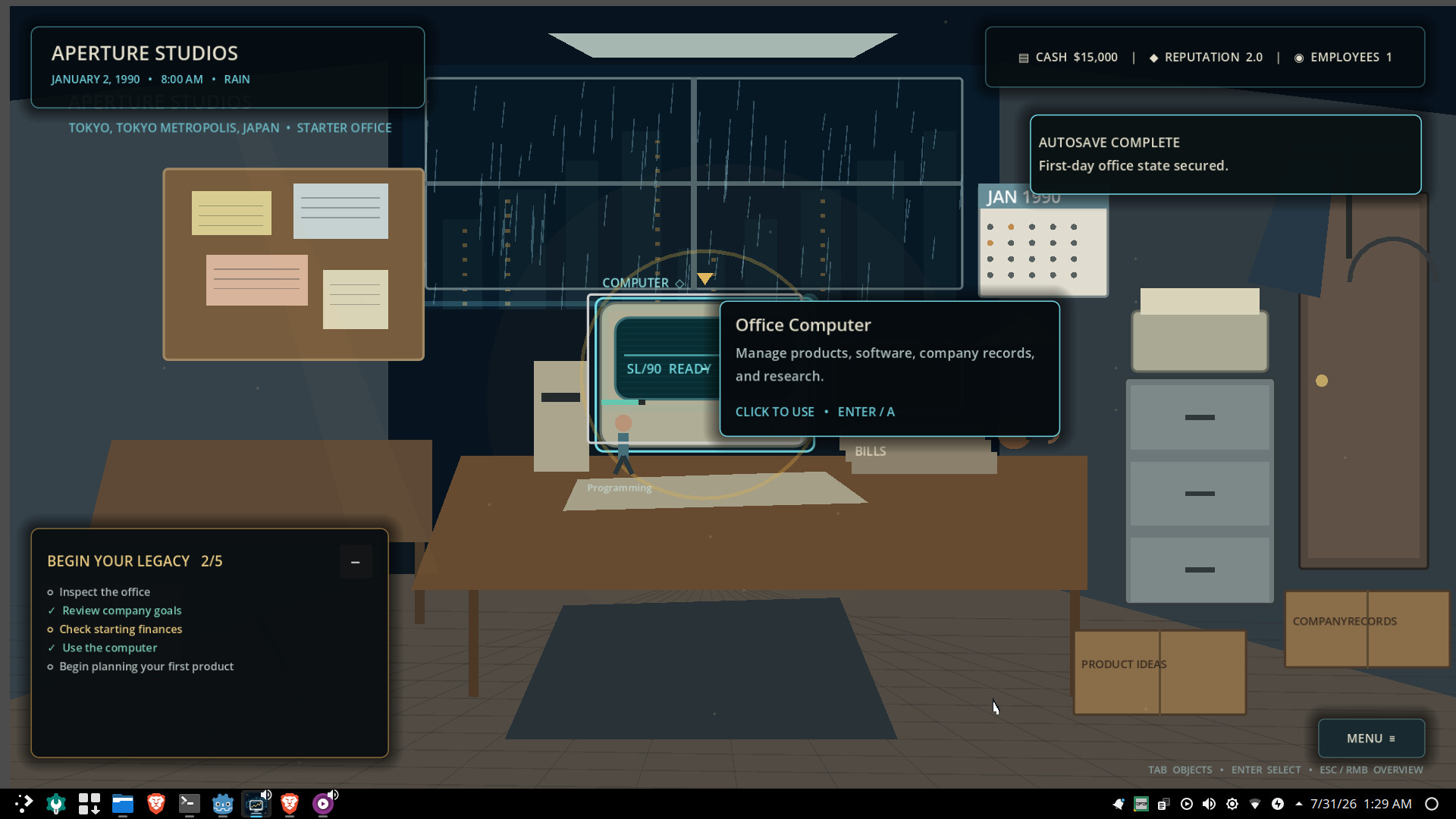The height and width of the screenshot is (819, 1456).
Task: Click the 'TAB OBJECTS' hint
Action: point(1180,770)
